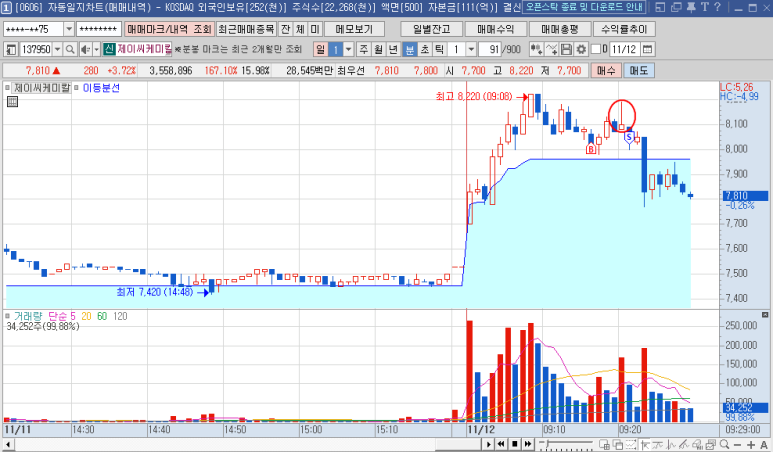773x452 pixels.
Task: Expand the dropdown next to speaker icon
Action: (97, 49)
